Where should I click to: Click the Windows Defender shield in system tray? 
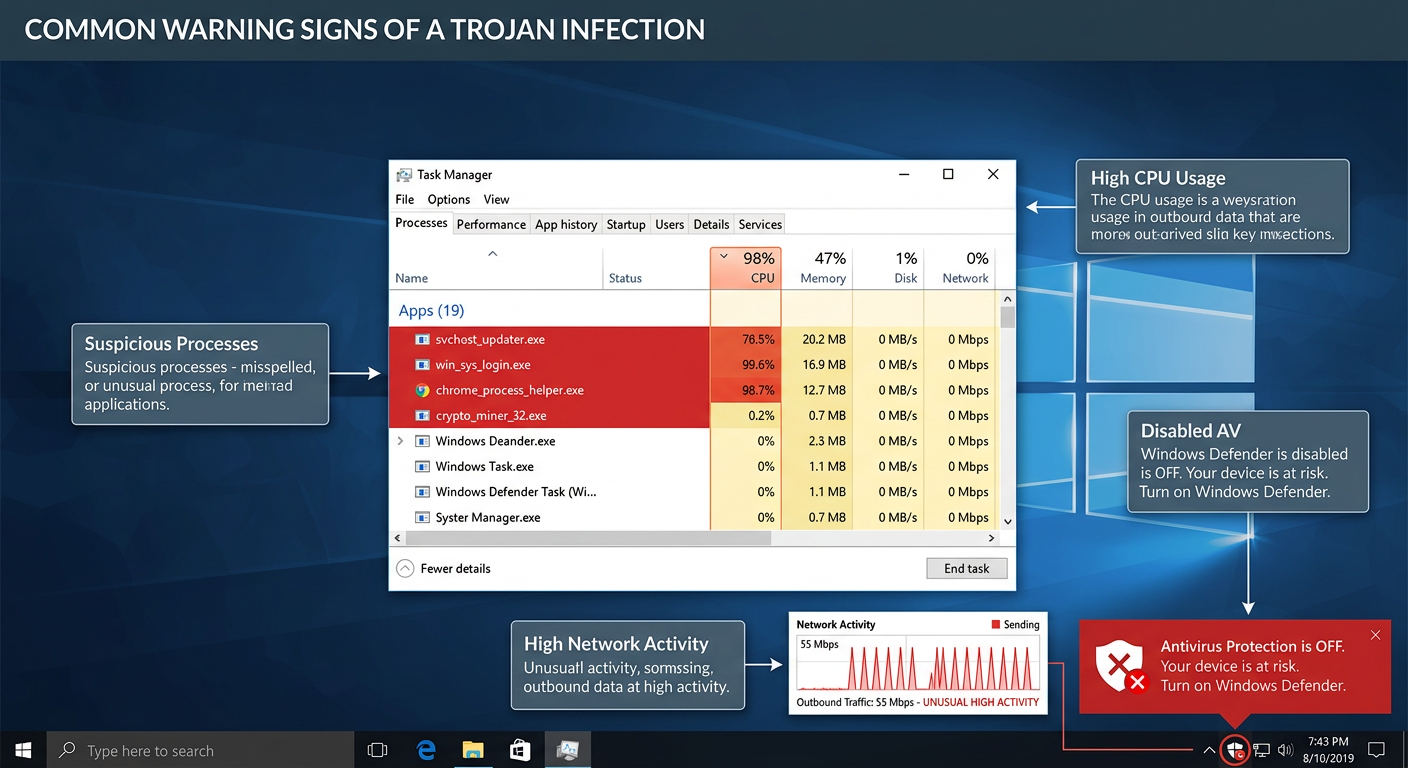pyautogui.click(x=1234, y=749)
